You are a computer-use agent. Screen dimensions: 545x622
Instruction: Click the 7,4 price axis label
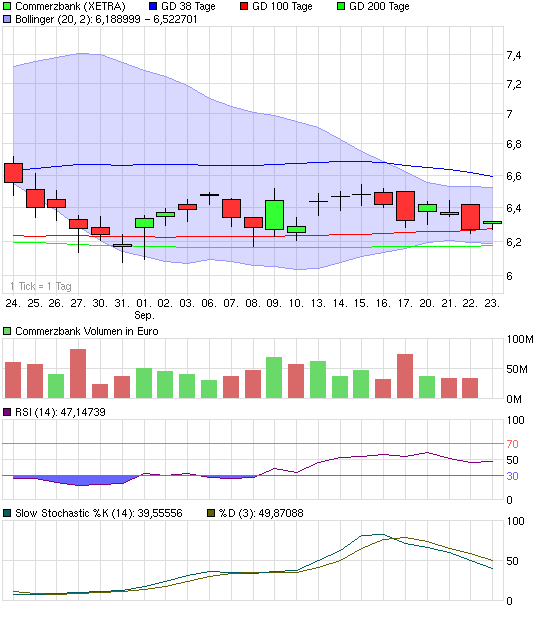pos(514,56)
